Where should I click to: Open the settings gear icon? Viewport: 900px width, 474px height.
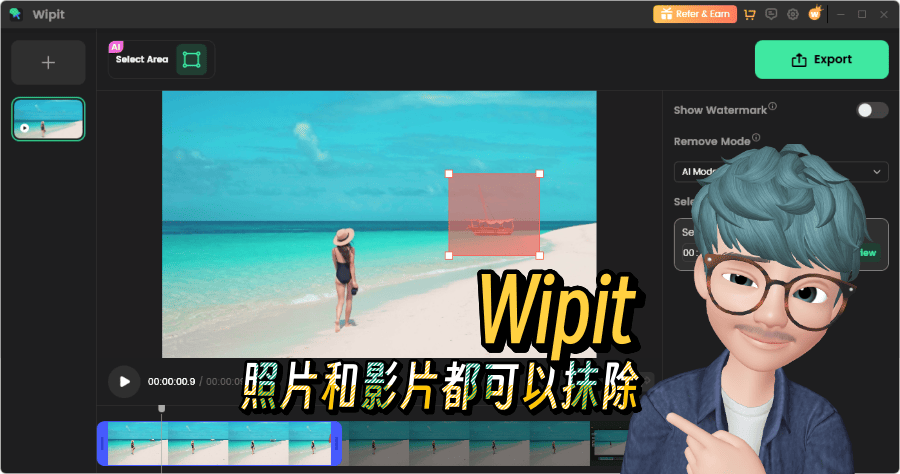tap(793, 14)
